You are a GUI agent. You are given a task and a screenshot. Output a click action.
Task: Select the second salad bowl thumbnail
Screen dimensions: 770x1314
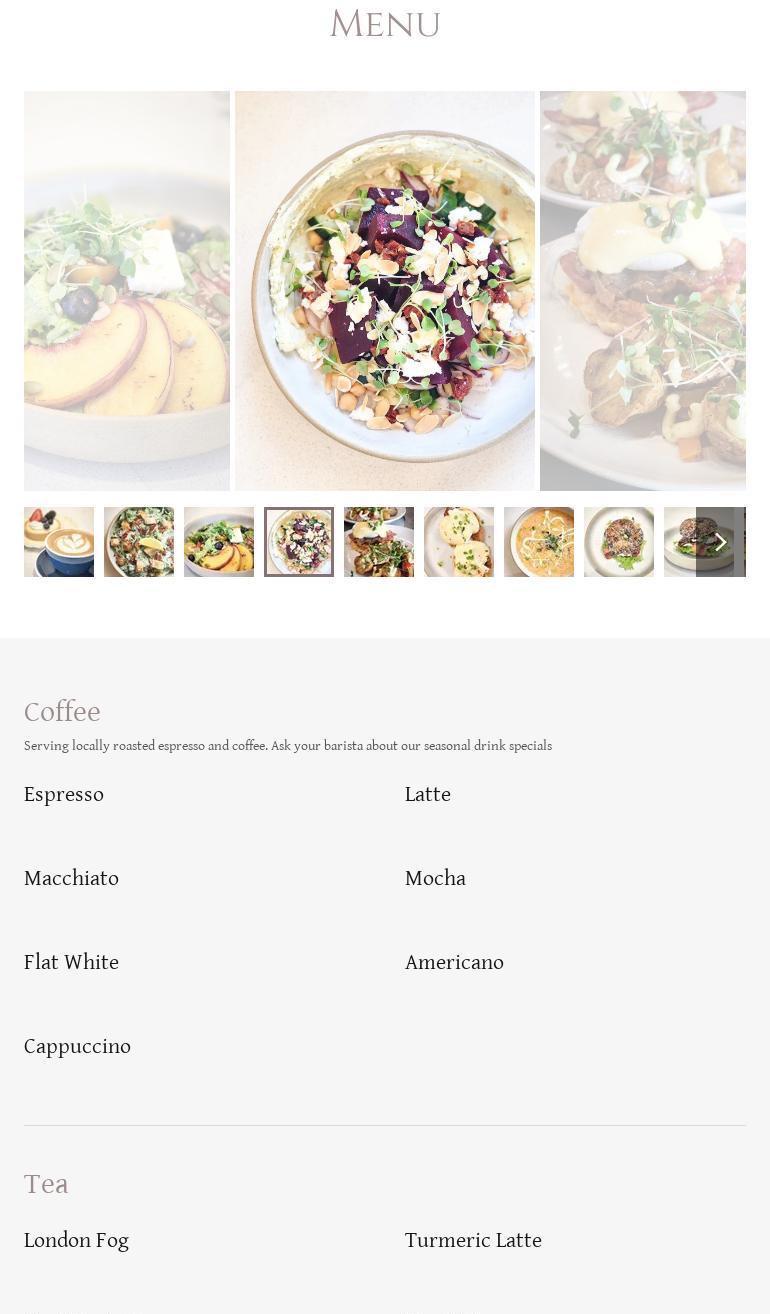tap(139, 542)
